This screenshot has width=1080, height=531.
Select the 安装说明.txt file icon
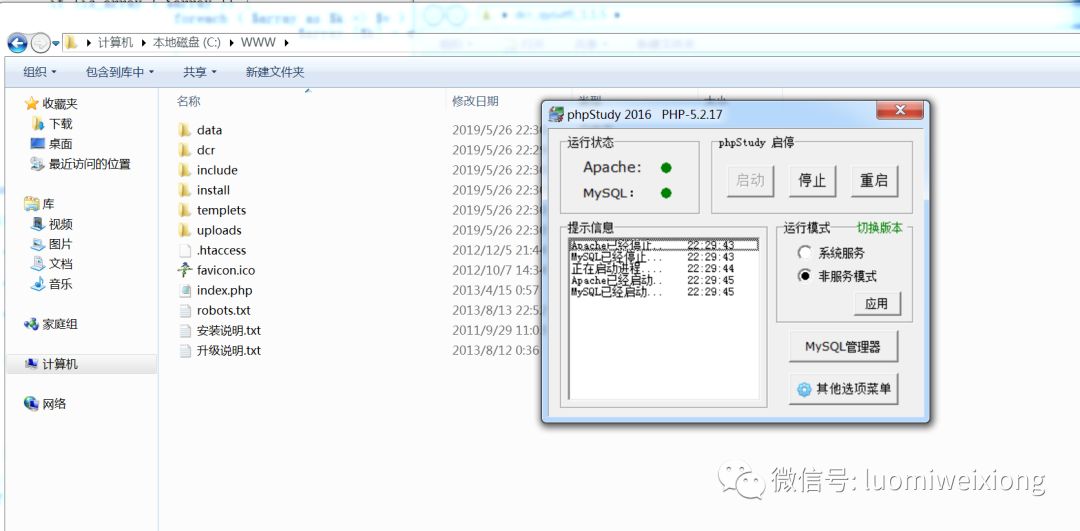[x=185, y=330]
